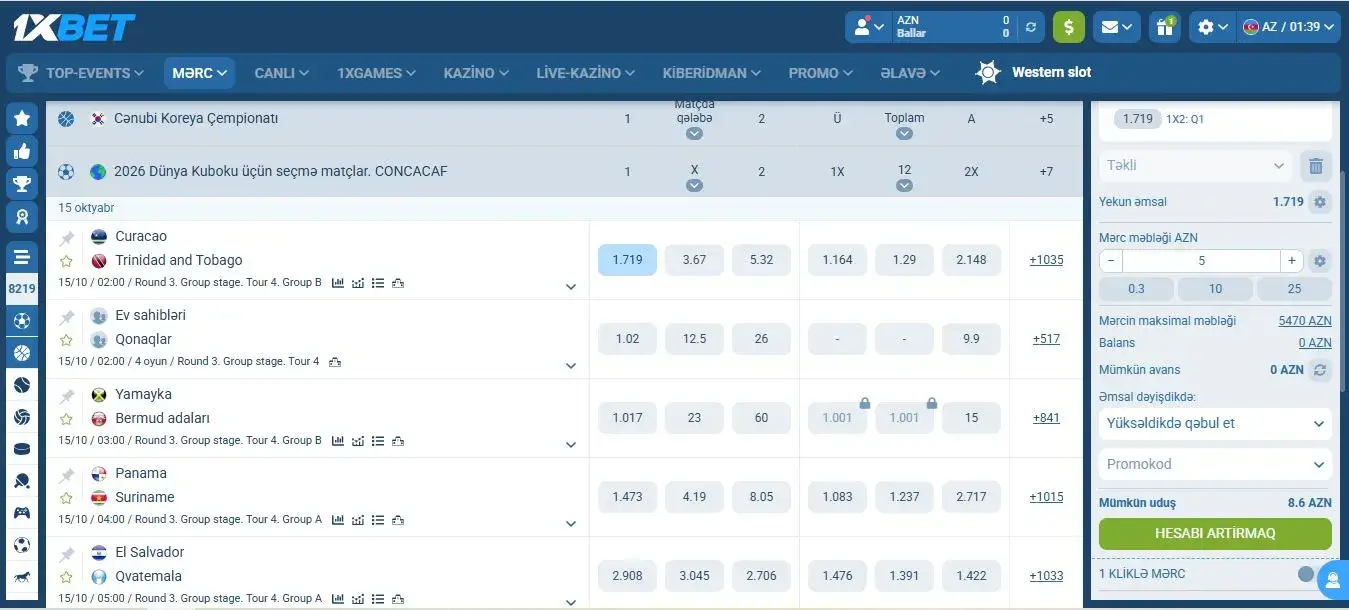
Task: Click the green dollar deposit icon
Action: (1068, 27)
